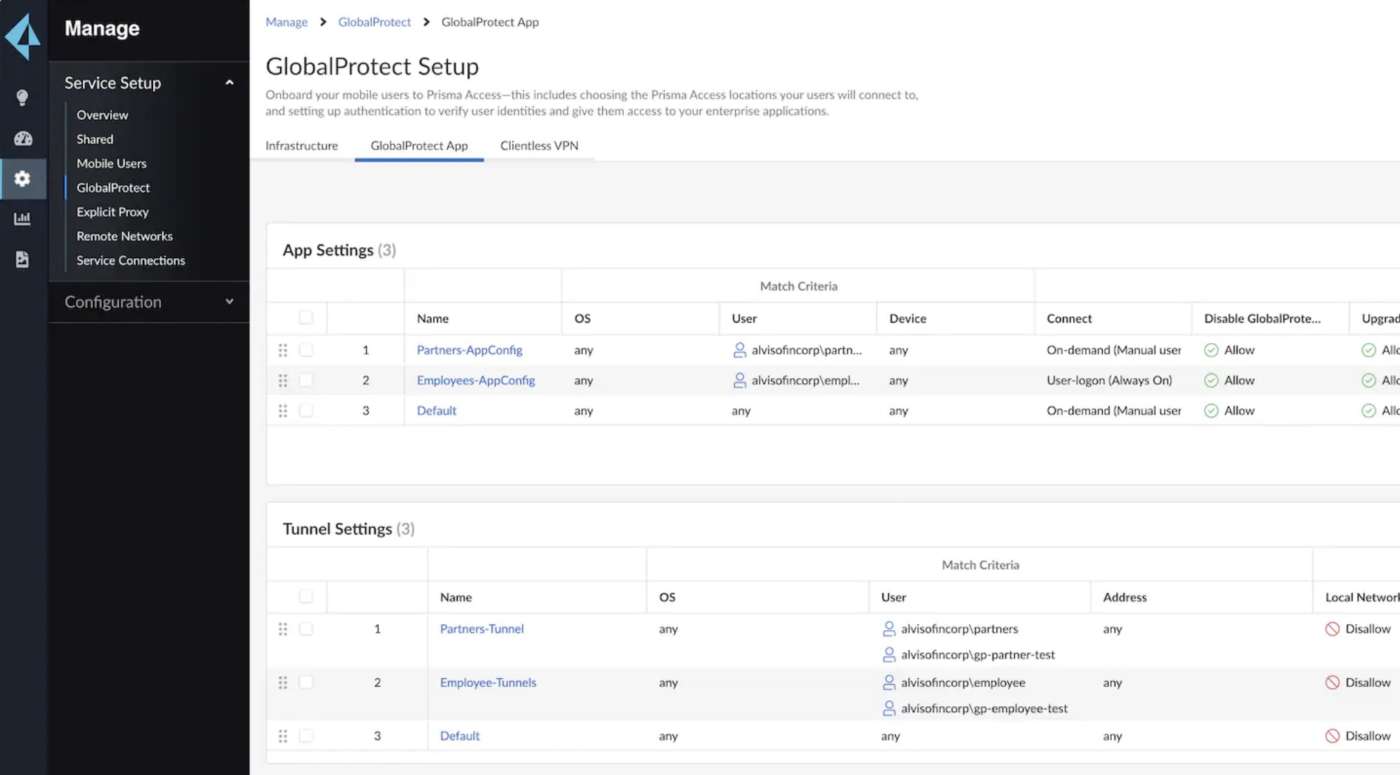Screen dimensions: 1400x775
Task: Switch to the Clientless VPN tab
Action: 539,146
